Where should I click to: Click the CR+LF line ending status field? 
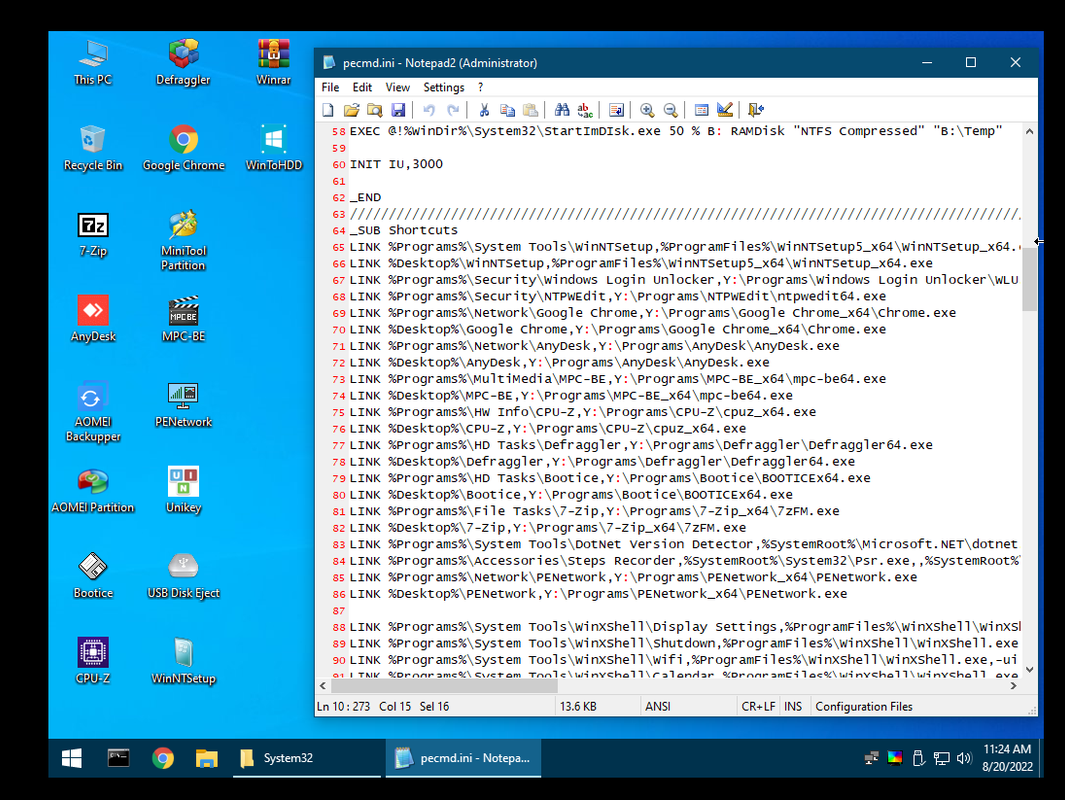click(x=758, y=706)
